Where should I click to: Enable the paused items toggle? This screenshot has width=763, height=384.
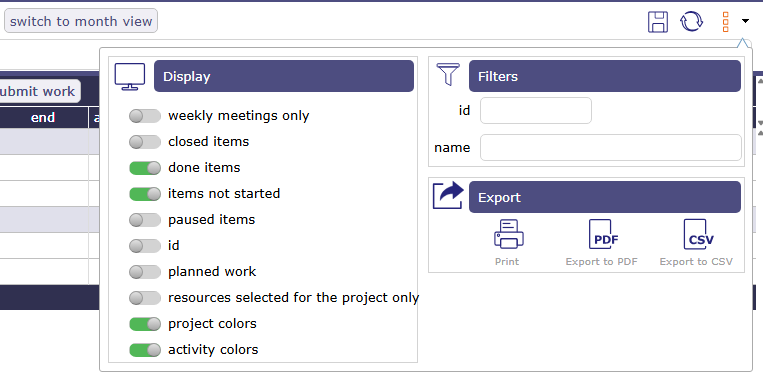pyautogui.click(x=145, y=220)
